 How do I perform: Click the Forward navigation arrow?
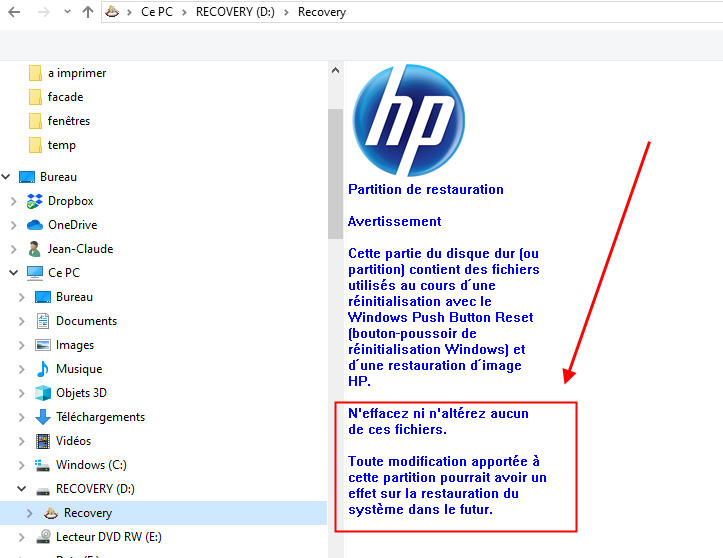click(x=43, y=12)
